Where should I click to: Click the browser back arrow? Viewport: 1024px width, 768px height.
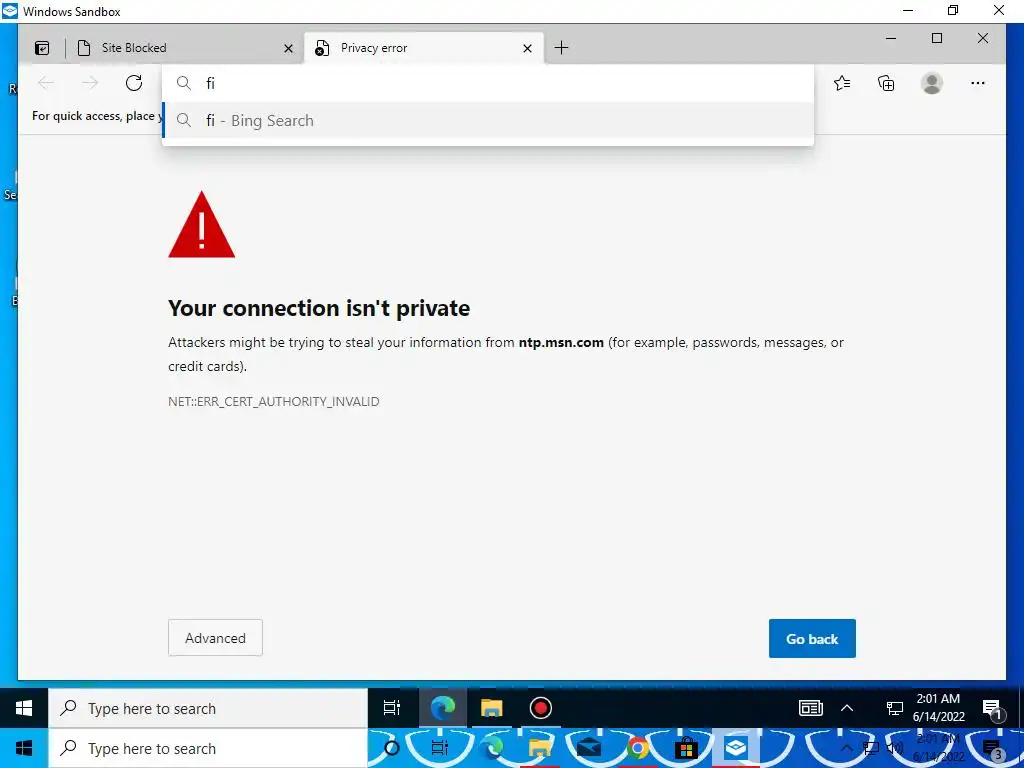pos(46,83)
